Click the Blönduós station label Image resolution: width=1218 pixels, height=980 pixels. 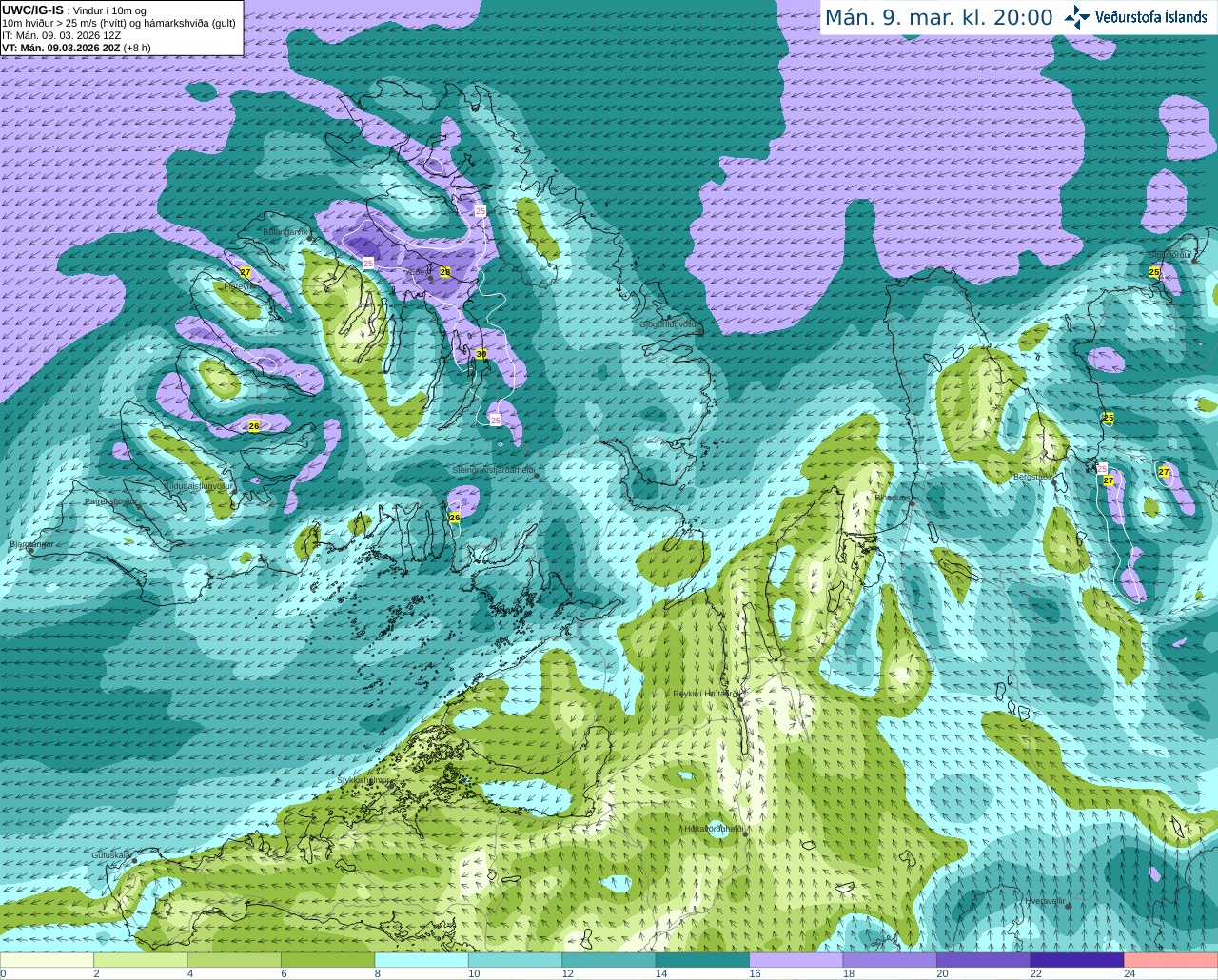[894, 498]
